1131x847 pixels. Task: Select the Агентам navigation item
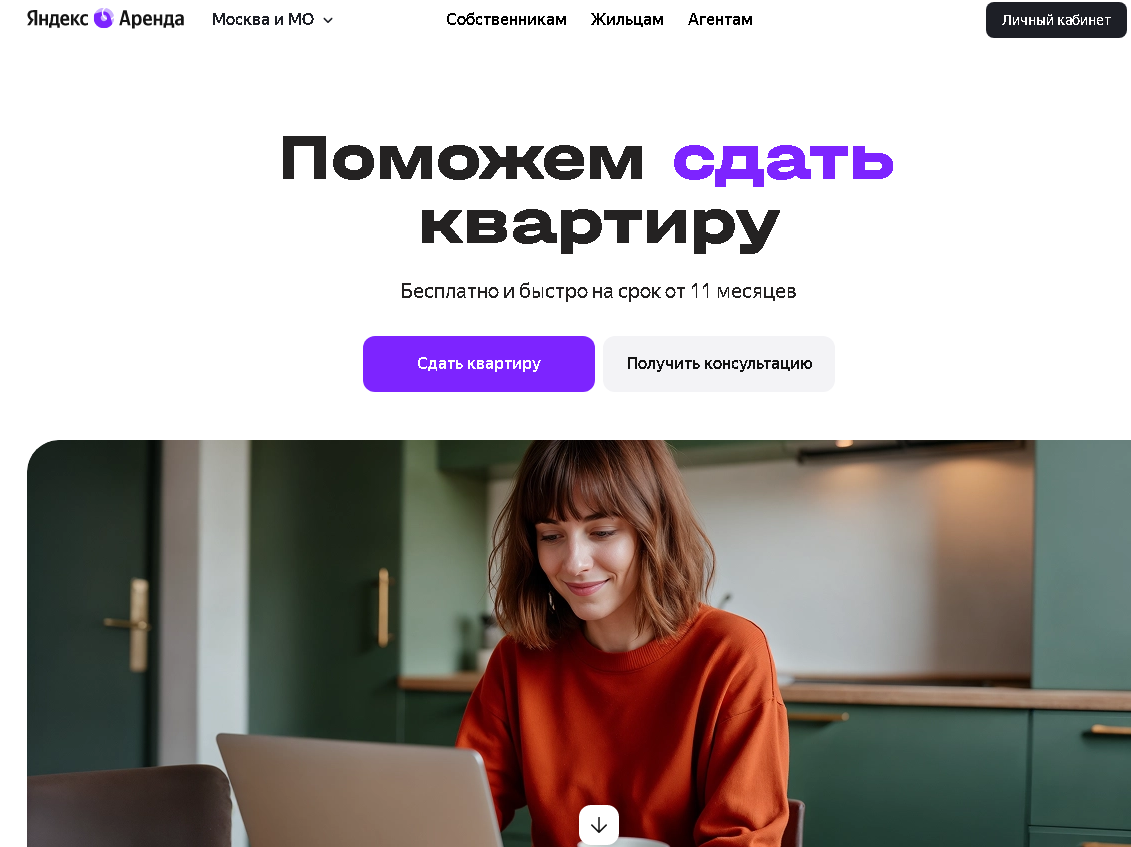pyautogui.click(x=720, y=19)
